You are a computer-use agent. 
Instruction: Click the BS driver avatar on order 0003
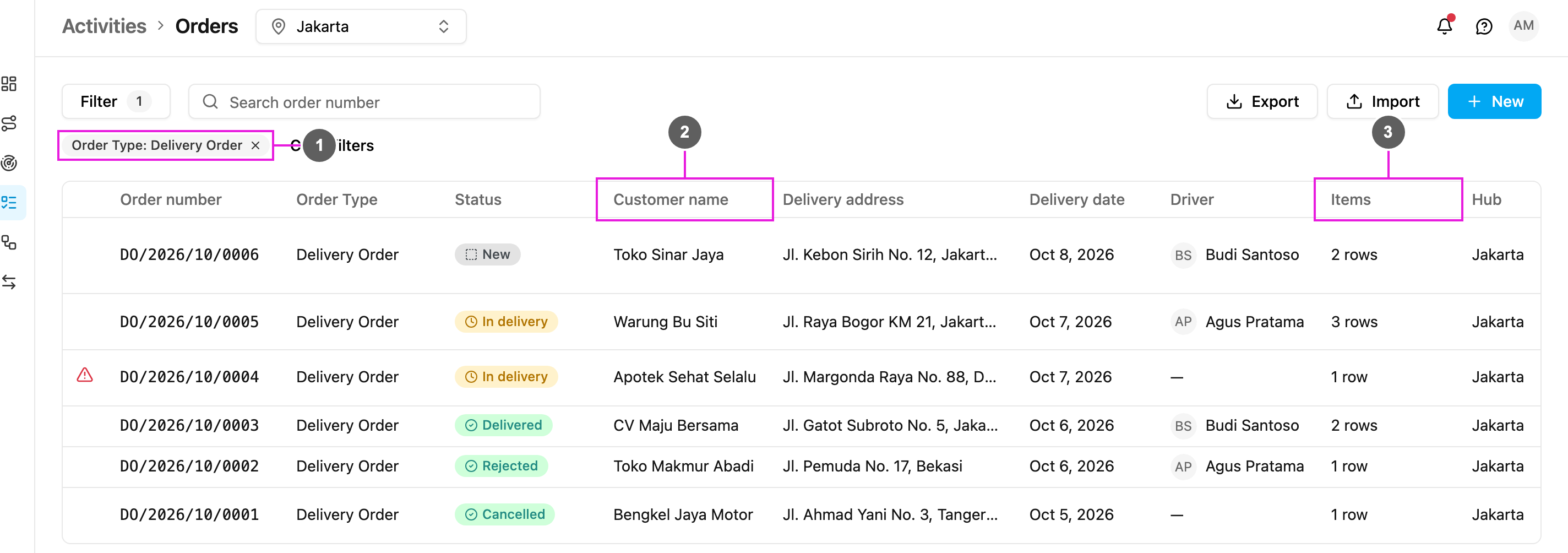1183,425
